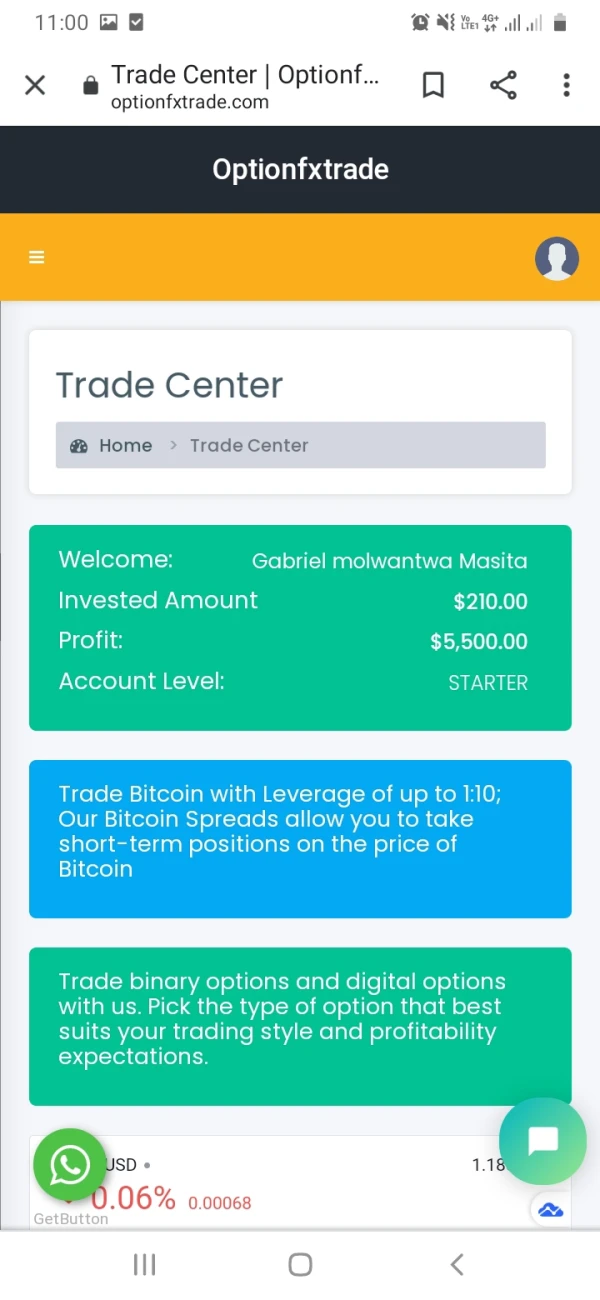The height and width of the screenshot is (1300, 600).
Task: Open the browser three-dot overflow menu
Action: (x=566, y=85)
